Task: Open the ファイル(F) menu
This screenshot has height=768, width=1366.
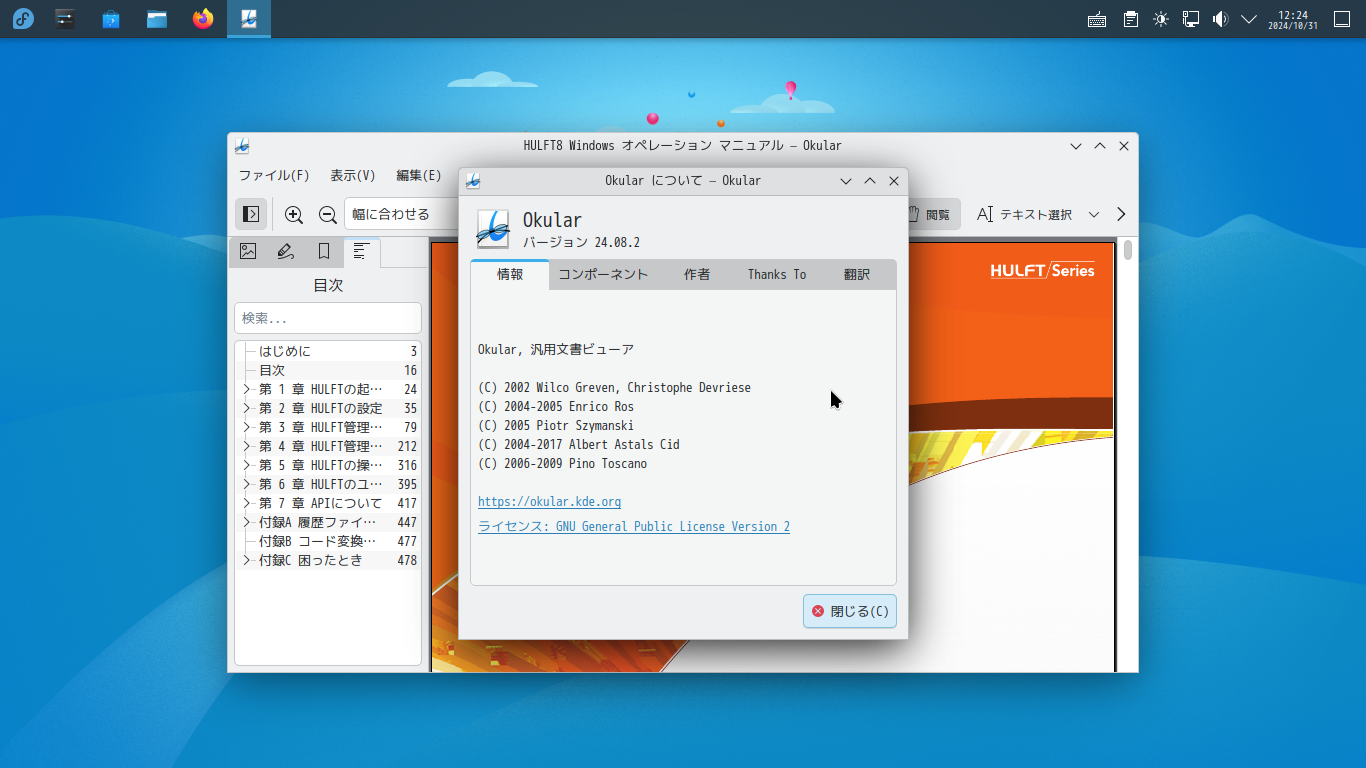Action: pos(274,175)
